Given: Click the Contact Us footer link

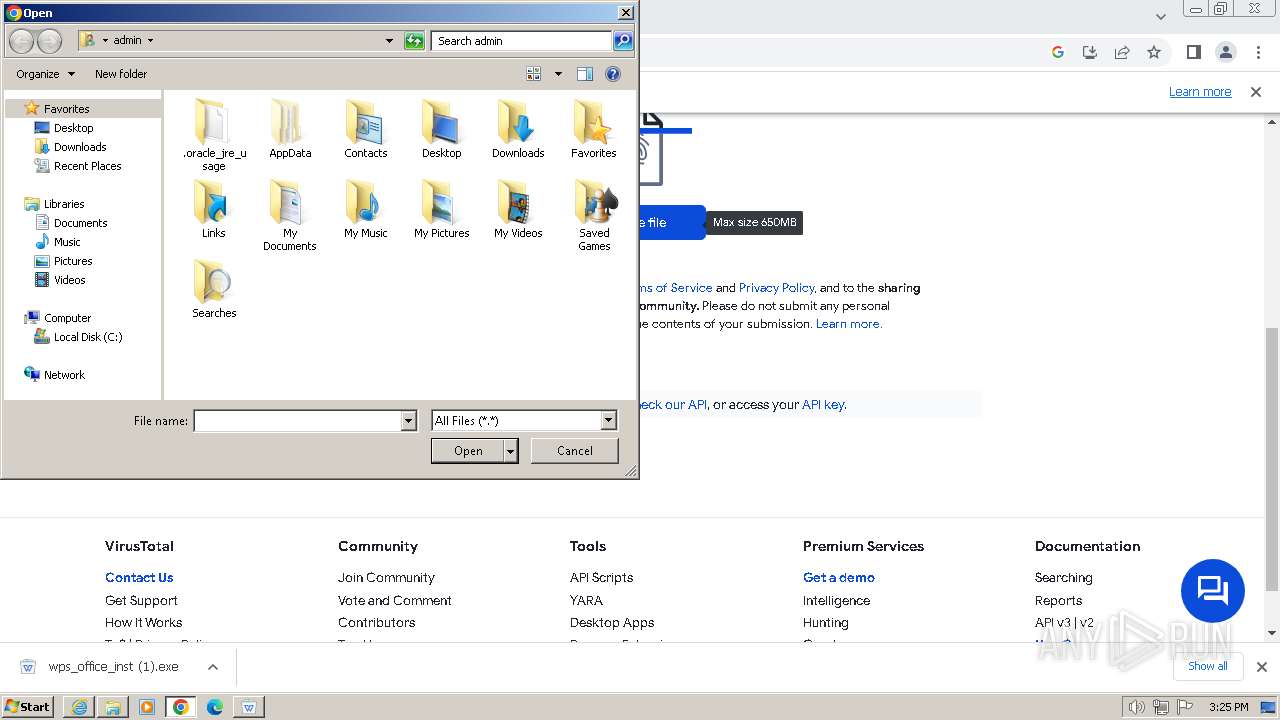Looking at the screenshot, I should tap(139, 578).
